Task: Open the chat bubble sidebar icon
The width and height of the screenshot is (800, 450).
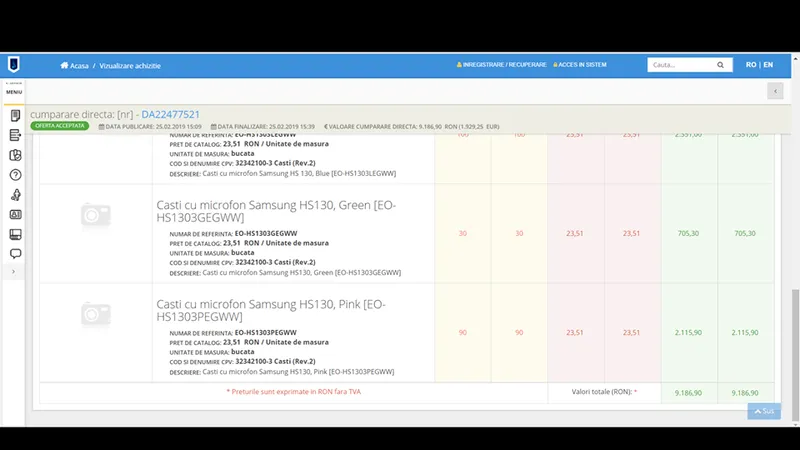Action: (x=15, y=254)
